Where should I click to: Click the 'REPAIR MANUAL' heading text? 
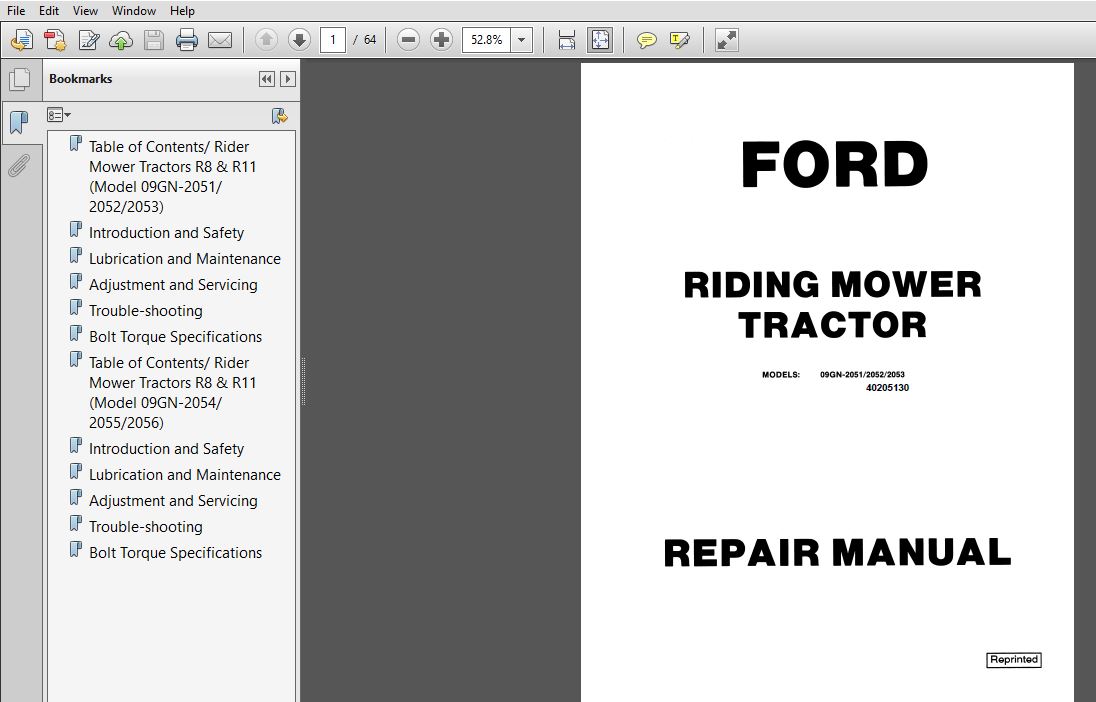point(837,552)
